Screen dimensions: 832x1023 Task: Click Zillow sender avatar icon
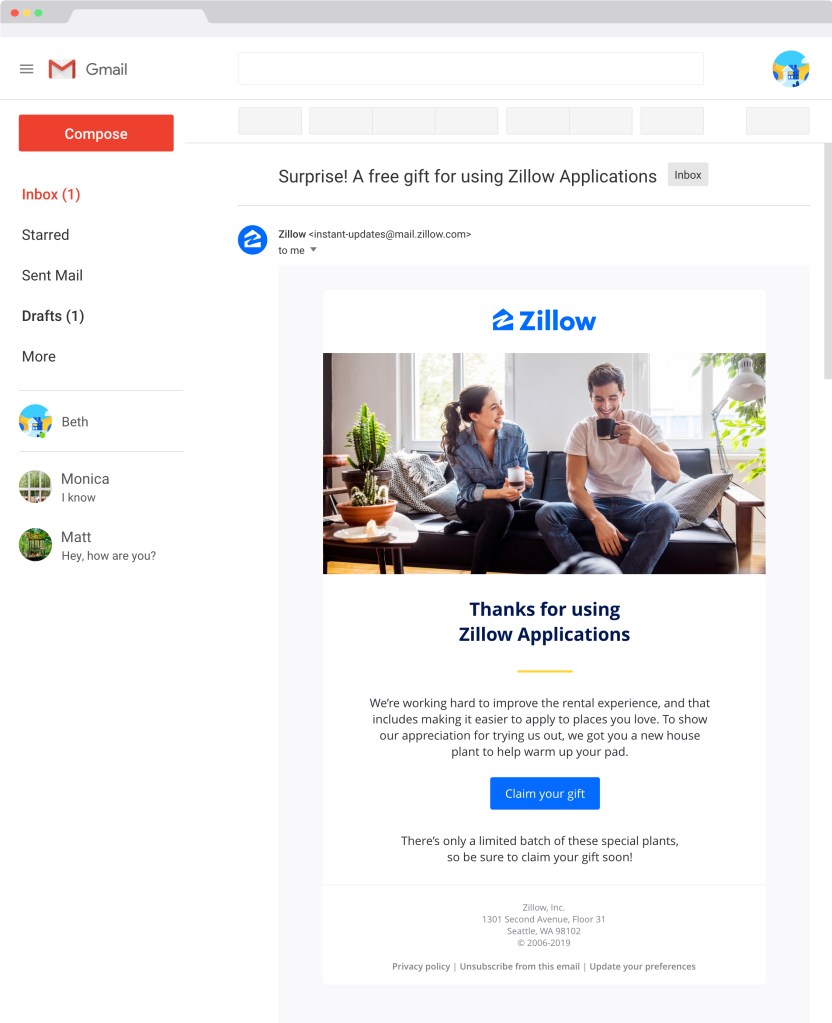click(x=253, y=240)
